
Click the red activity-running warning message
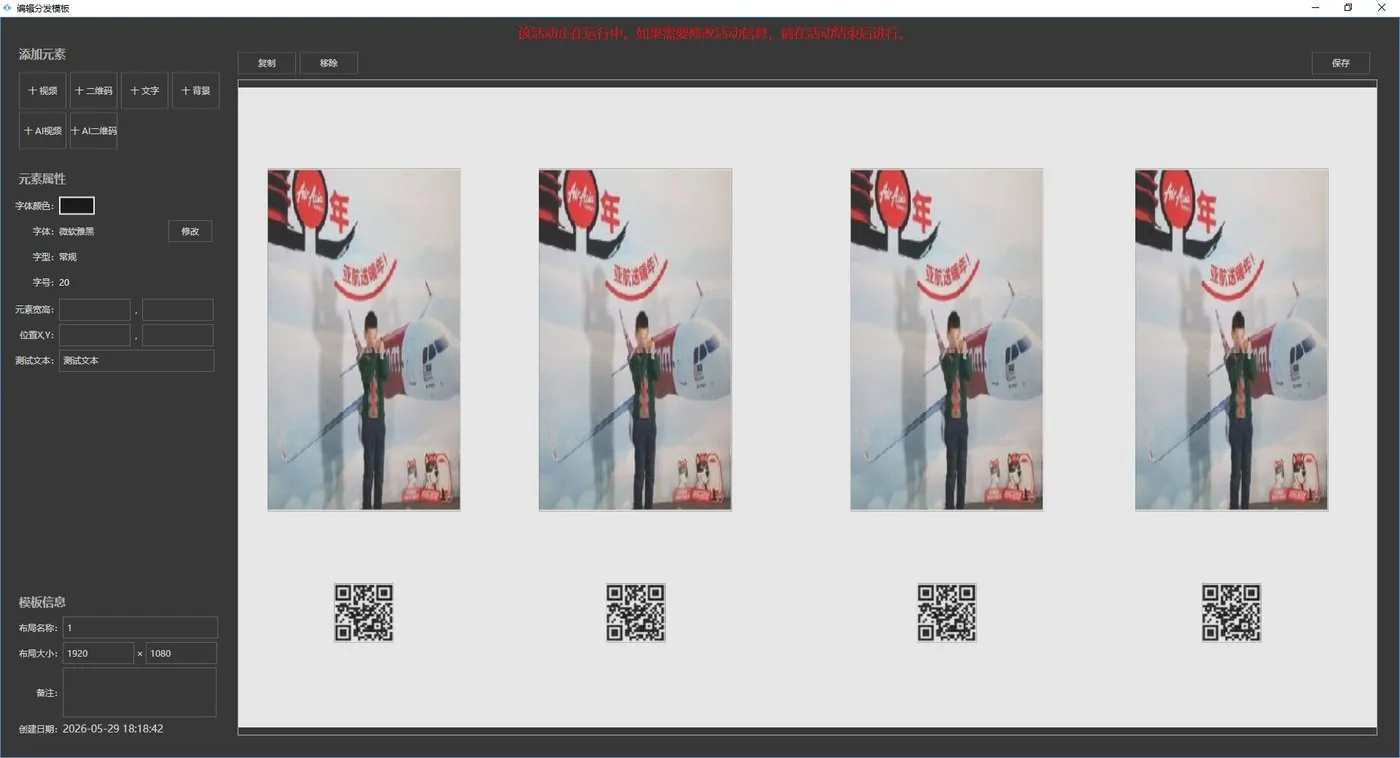click(x=712, y=34)
